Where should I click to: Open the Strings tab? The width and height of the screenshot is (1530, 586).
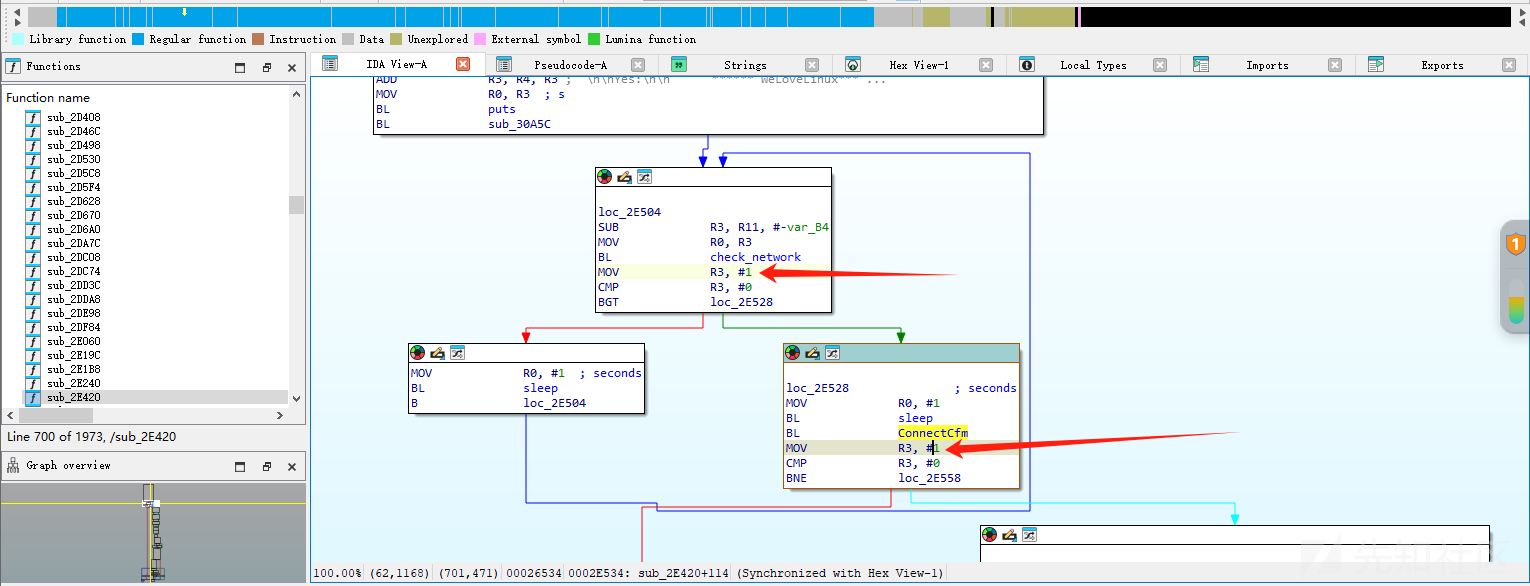click(745, 65)
